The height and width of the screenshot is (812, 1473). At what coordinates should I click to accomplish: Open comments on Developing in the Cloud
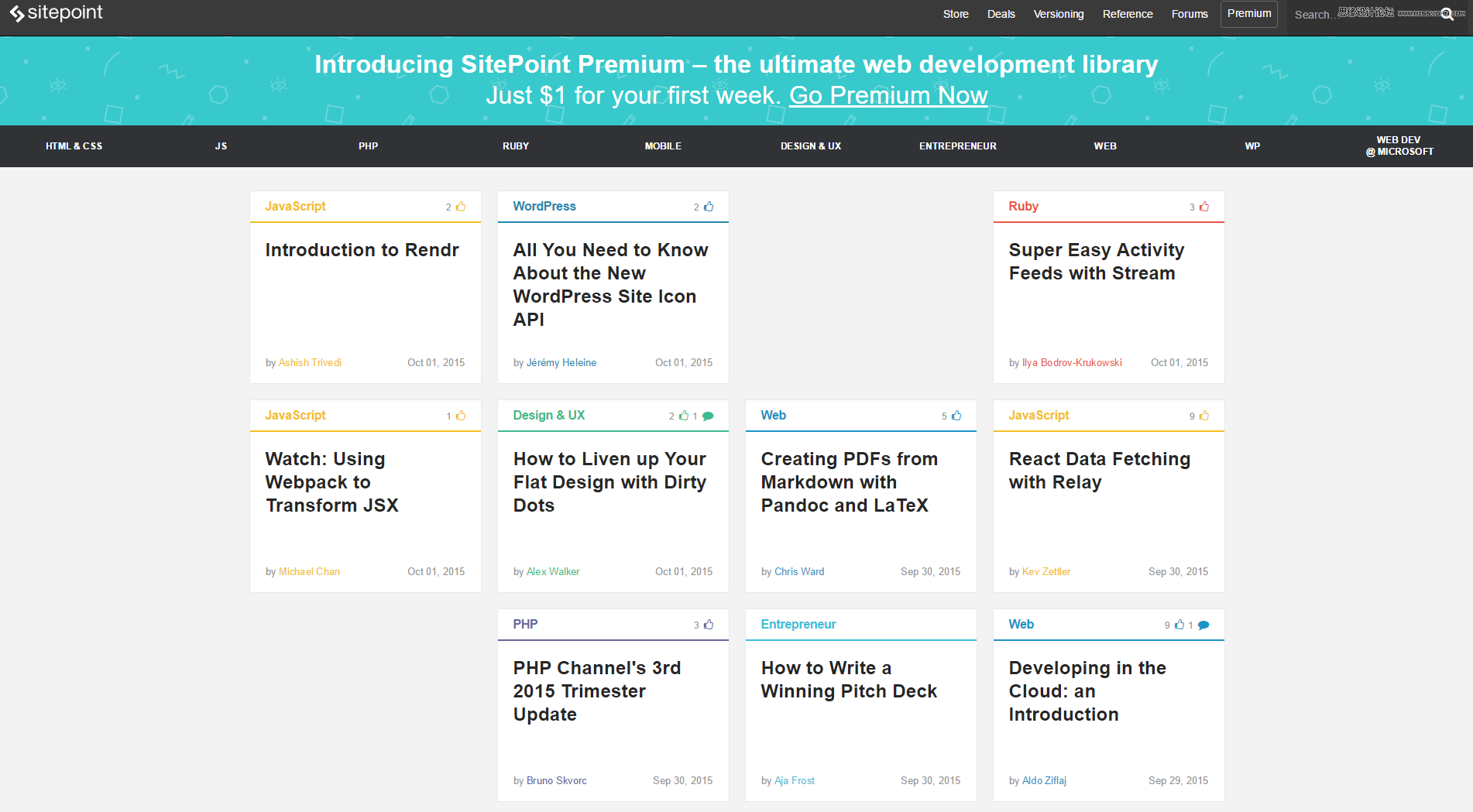pyautogui.click(x=1203, y=625)
